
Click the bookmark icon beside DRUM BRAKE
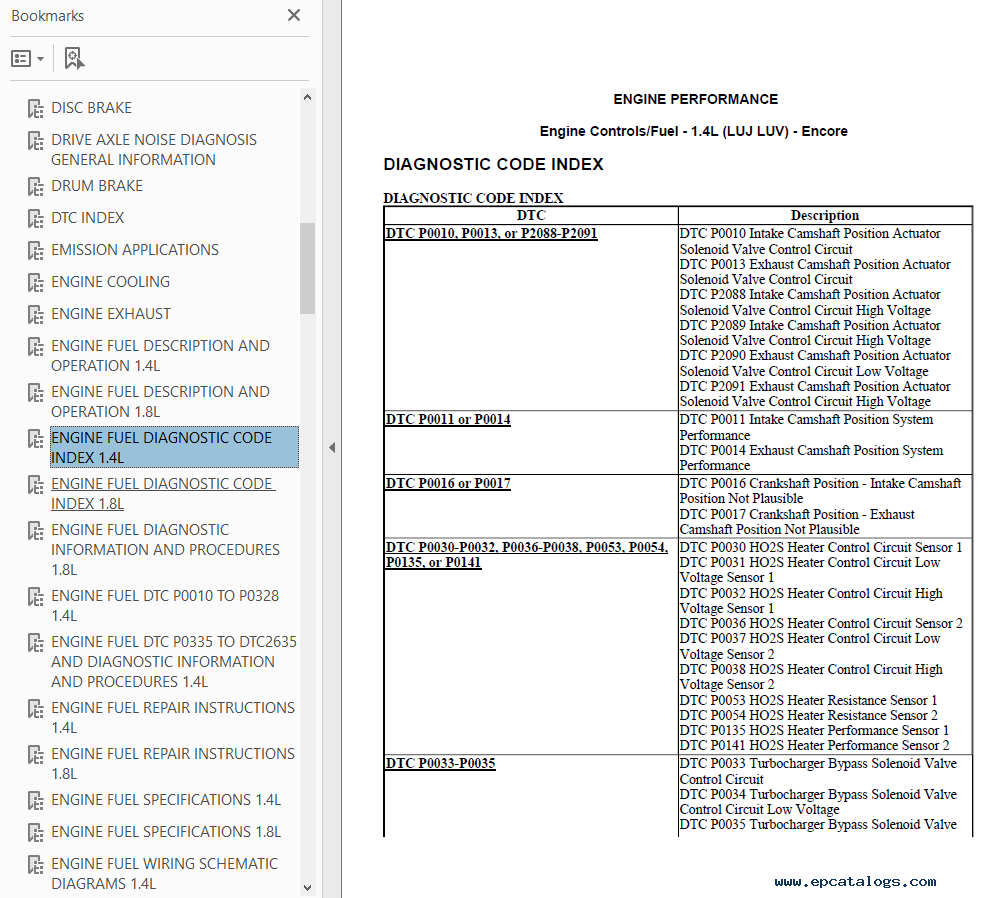(35, 186)
